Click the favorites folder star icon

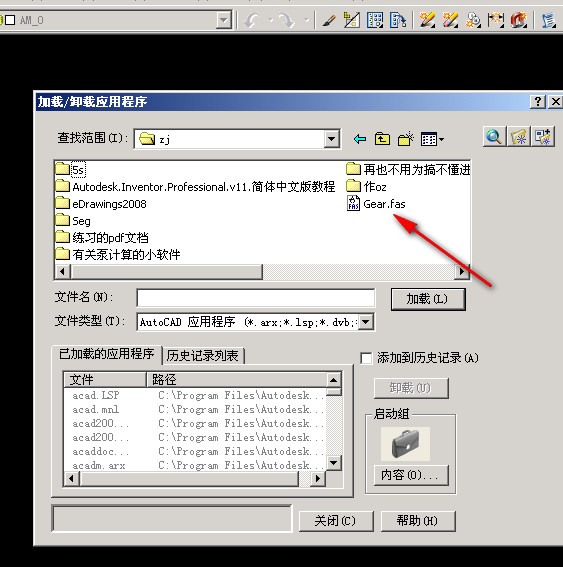[x=518, y=137]
